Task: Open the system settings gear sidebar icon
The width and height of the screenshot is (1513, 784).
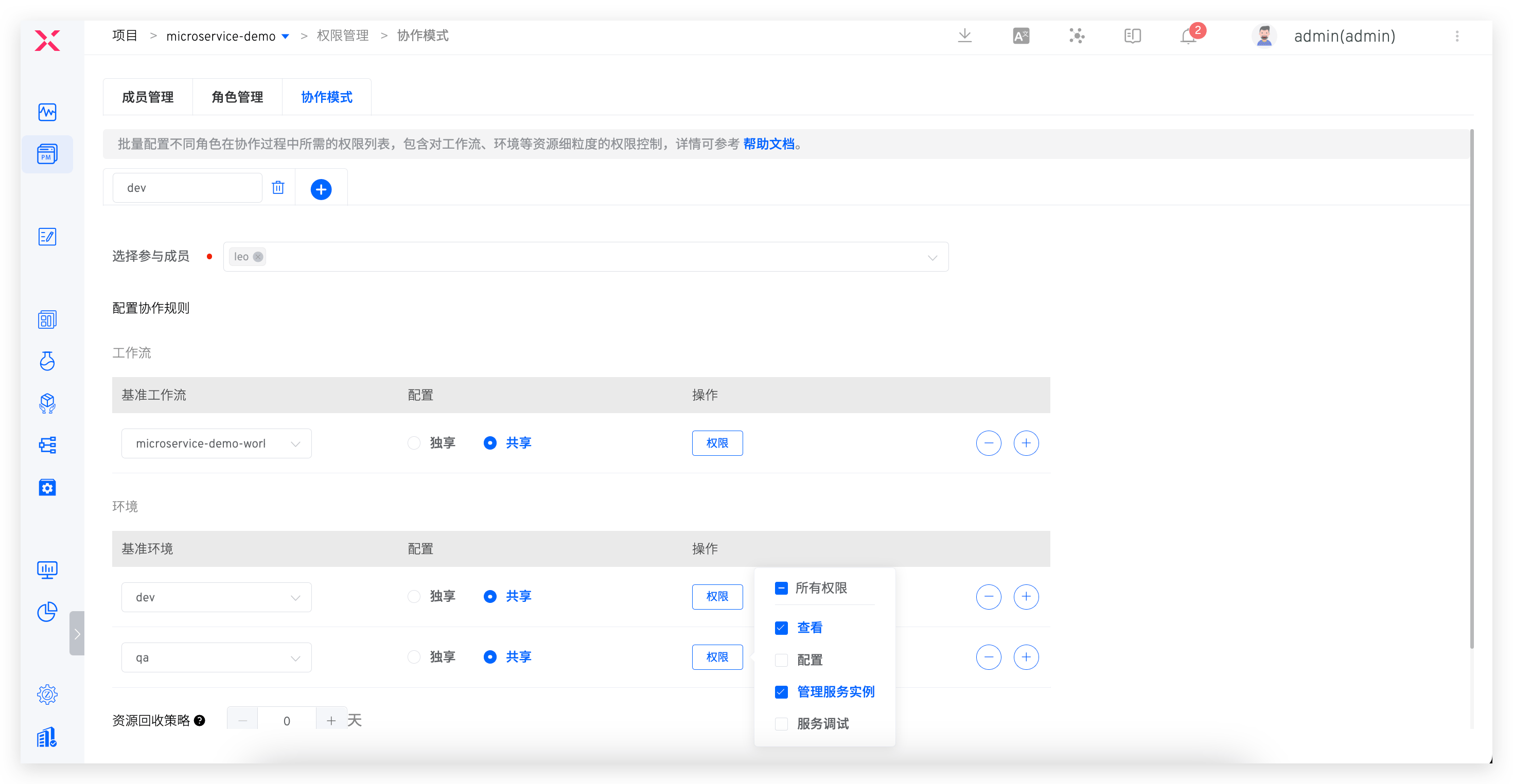Action: 47,694
